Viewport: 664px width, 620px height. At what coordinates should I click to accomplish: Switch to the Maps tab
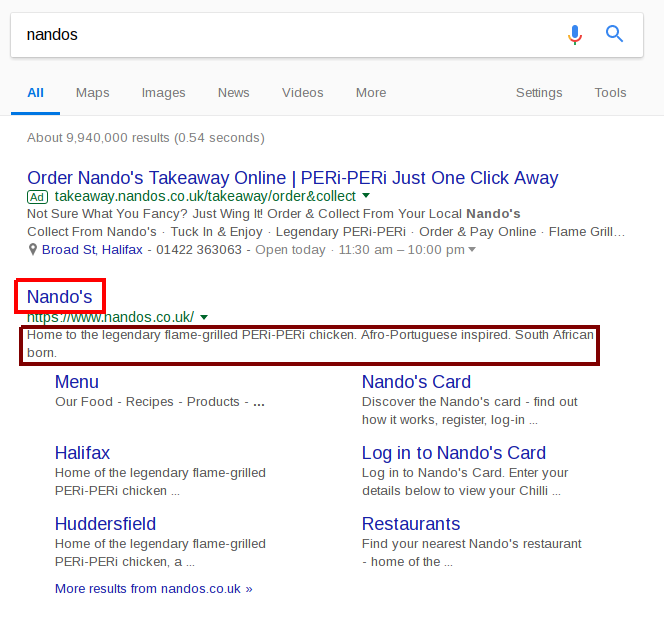(x=92, y=93)
